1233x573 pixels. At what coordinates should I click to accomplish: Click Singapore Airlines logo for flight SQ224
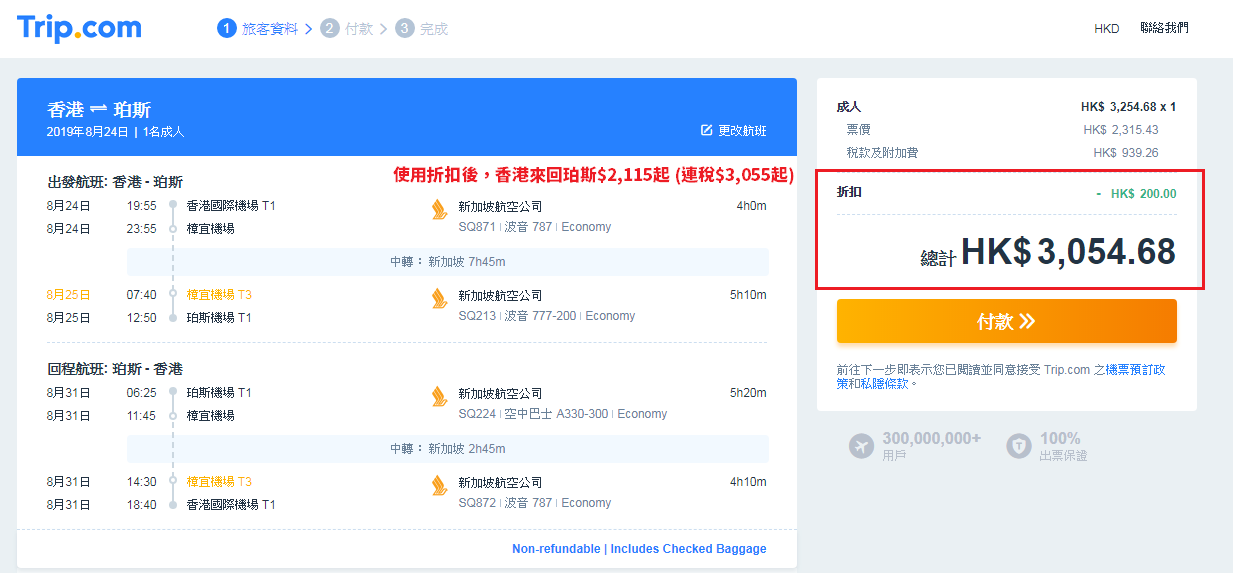[x=438, y=396]
